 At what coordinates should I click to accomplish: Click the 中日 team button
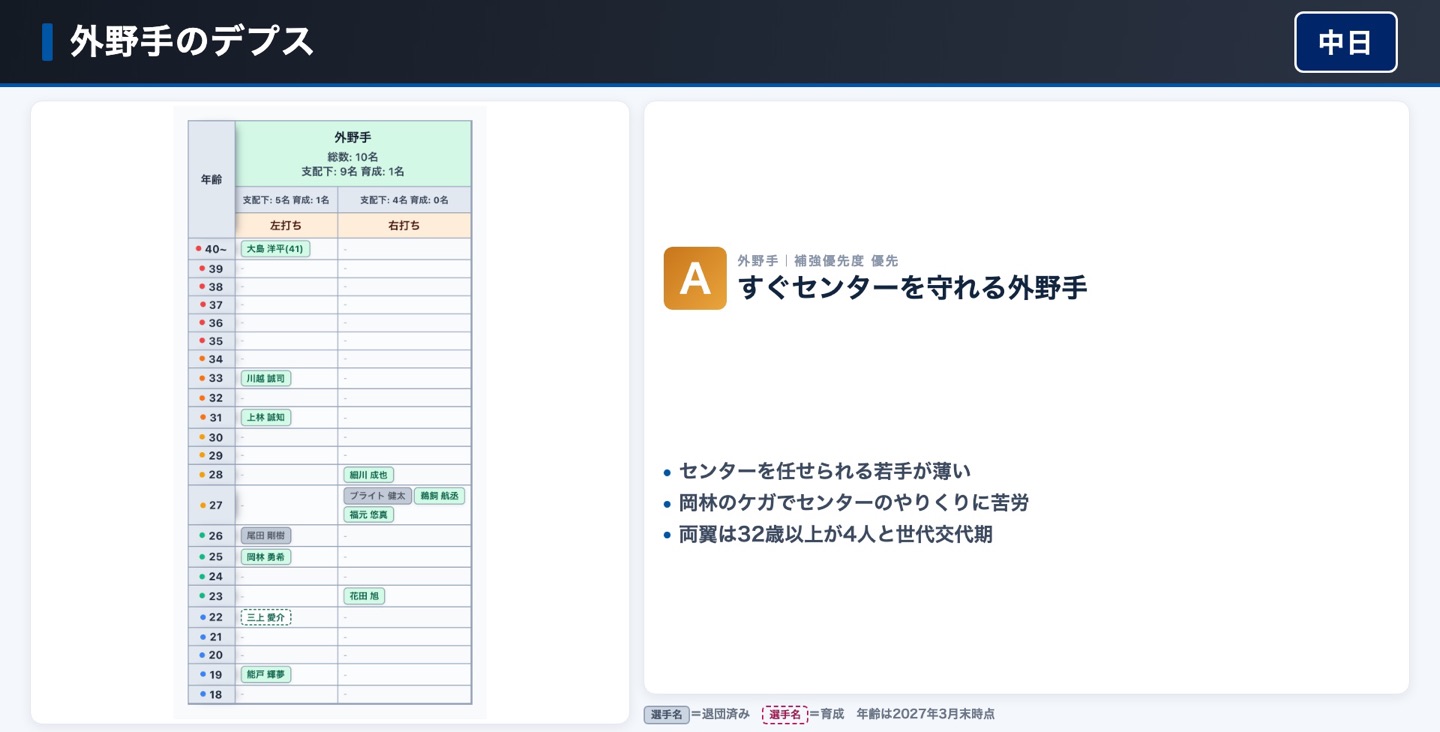pos(1345,42)
